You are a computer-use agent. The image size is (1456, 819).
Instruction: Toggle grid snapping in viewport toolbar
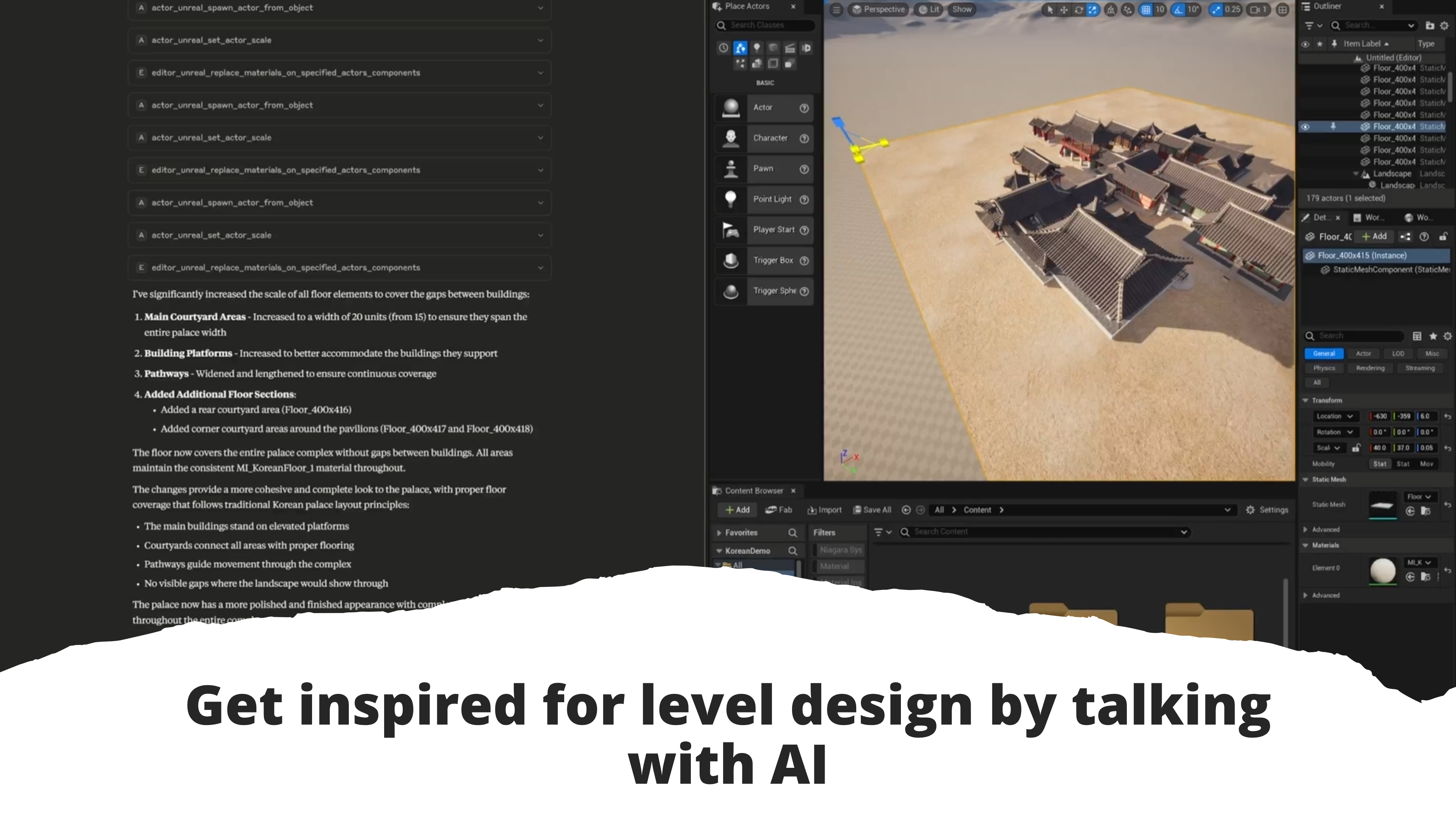[x=1146, y=9]
